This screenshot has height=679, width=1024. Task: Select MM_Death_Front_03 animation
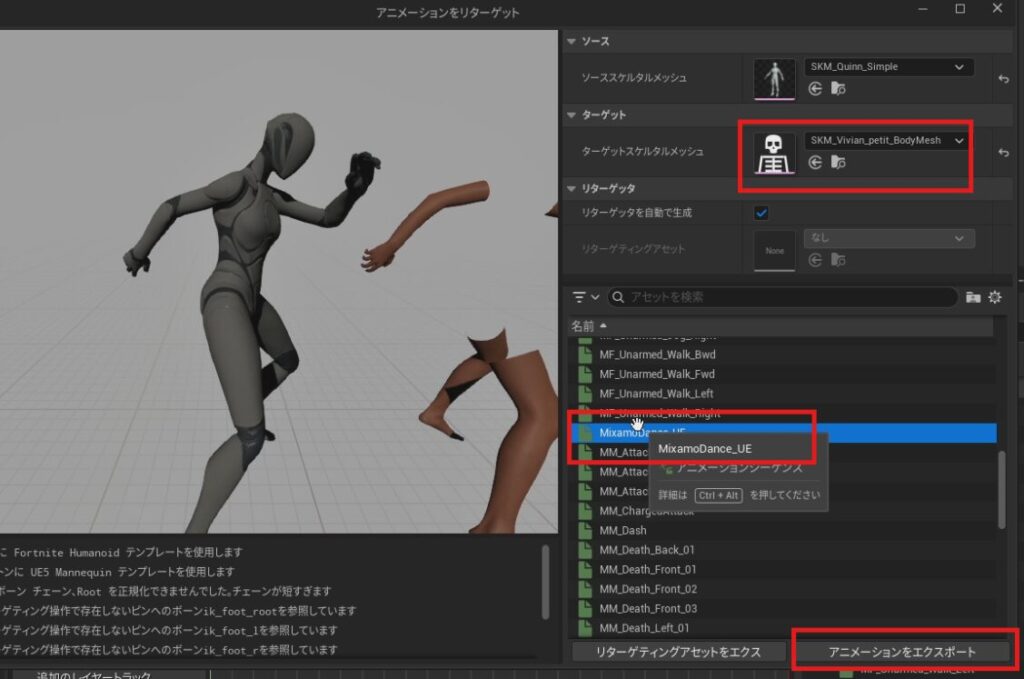[x=784, y=608]
